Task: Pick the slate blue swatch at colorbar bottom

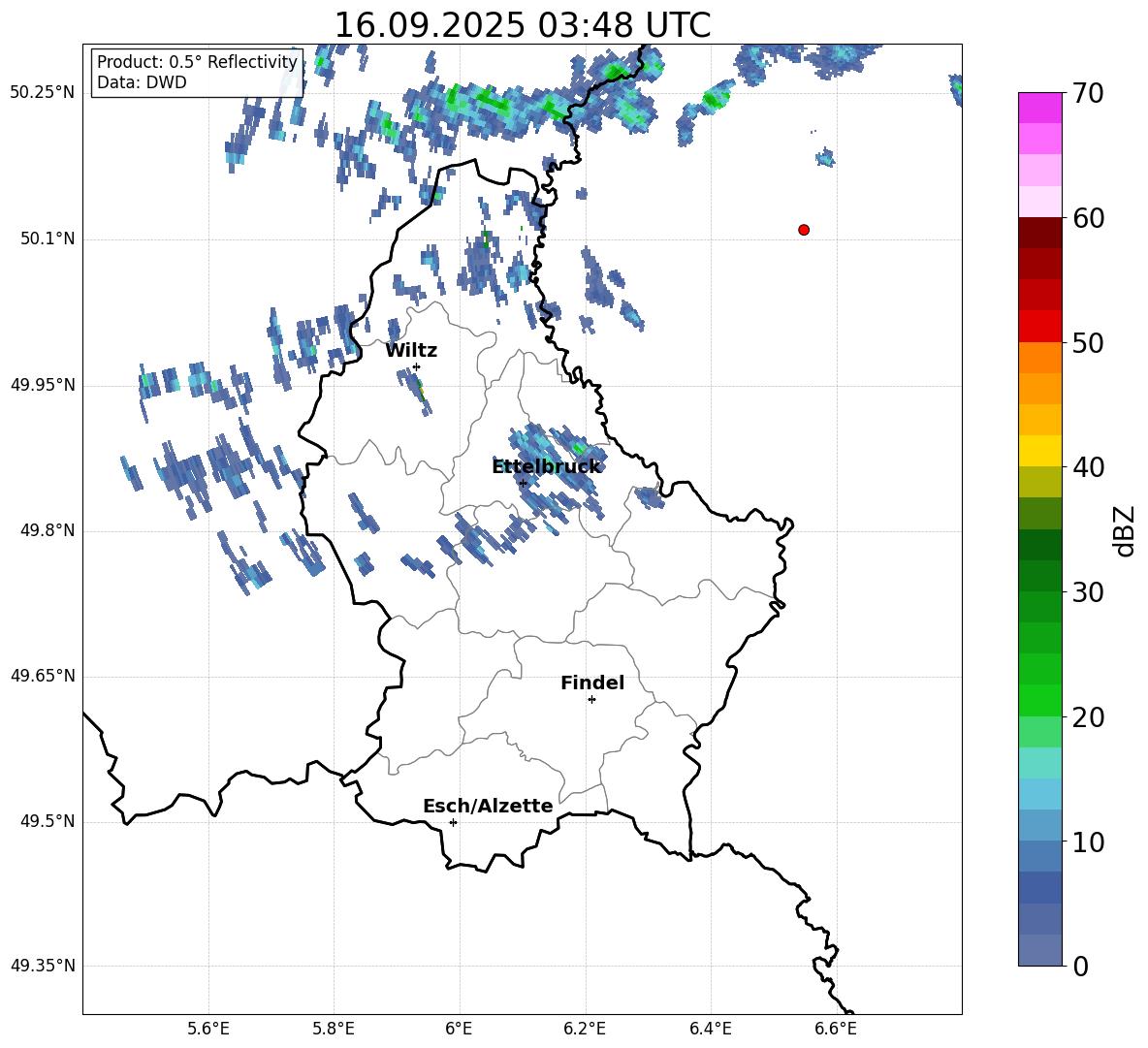Action: 1039,950
